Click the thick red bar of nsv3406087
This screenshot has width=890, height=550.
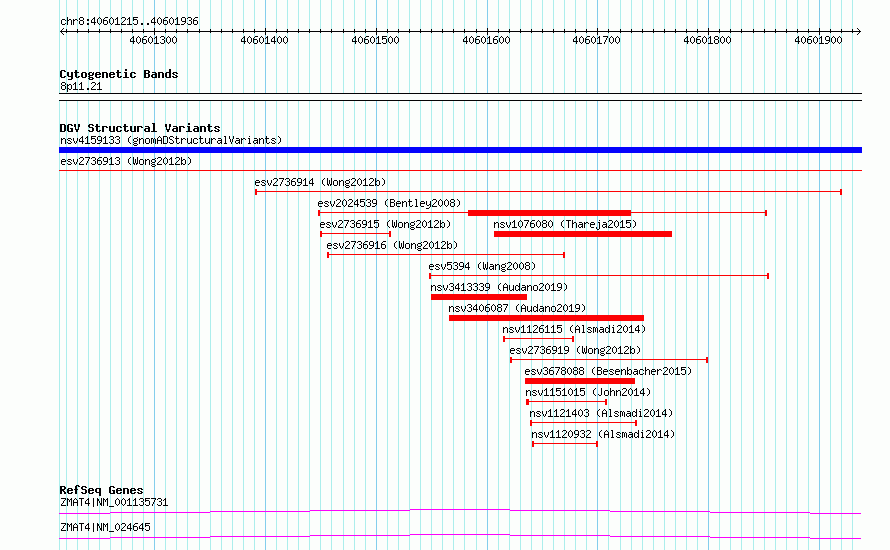tap(547, 318)
